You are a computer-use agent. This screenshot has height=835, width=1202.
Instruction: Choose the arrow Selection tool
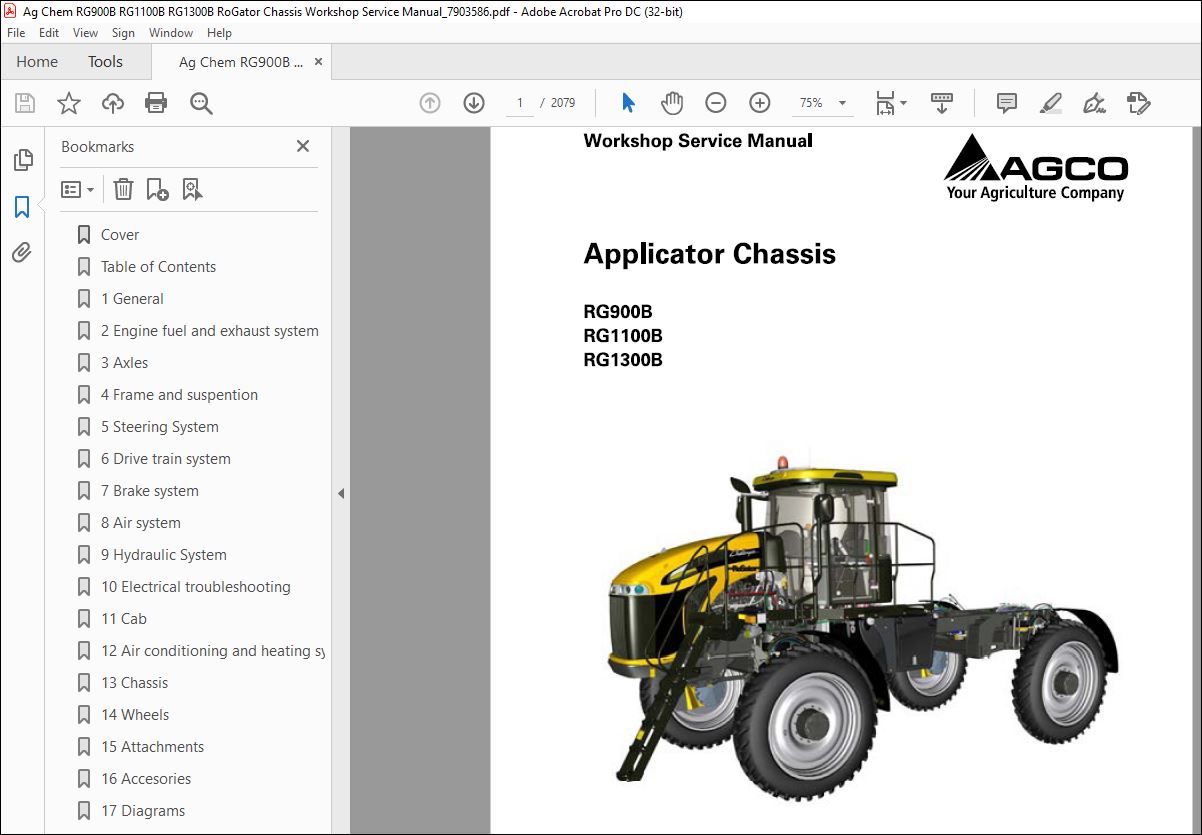(628, 103)
